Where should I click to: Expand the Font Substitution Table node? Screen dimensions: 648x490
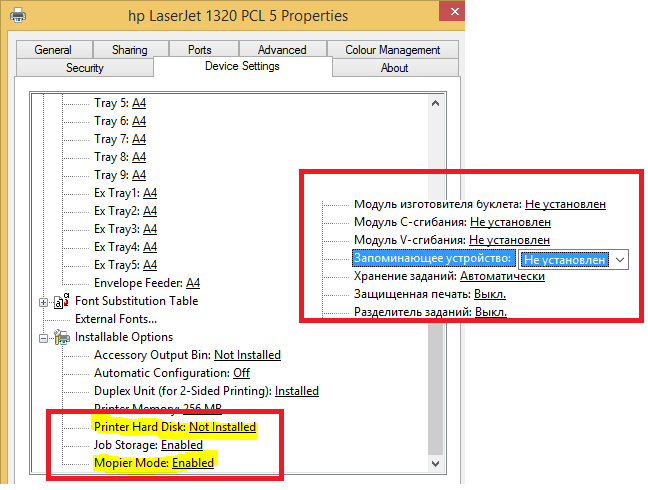coord(43,302)
